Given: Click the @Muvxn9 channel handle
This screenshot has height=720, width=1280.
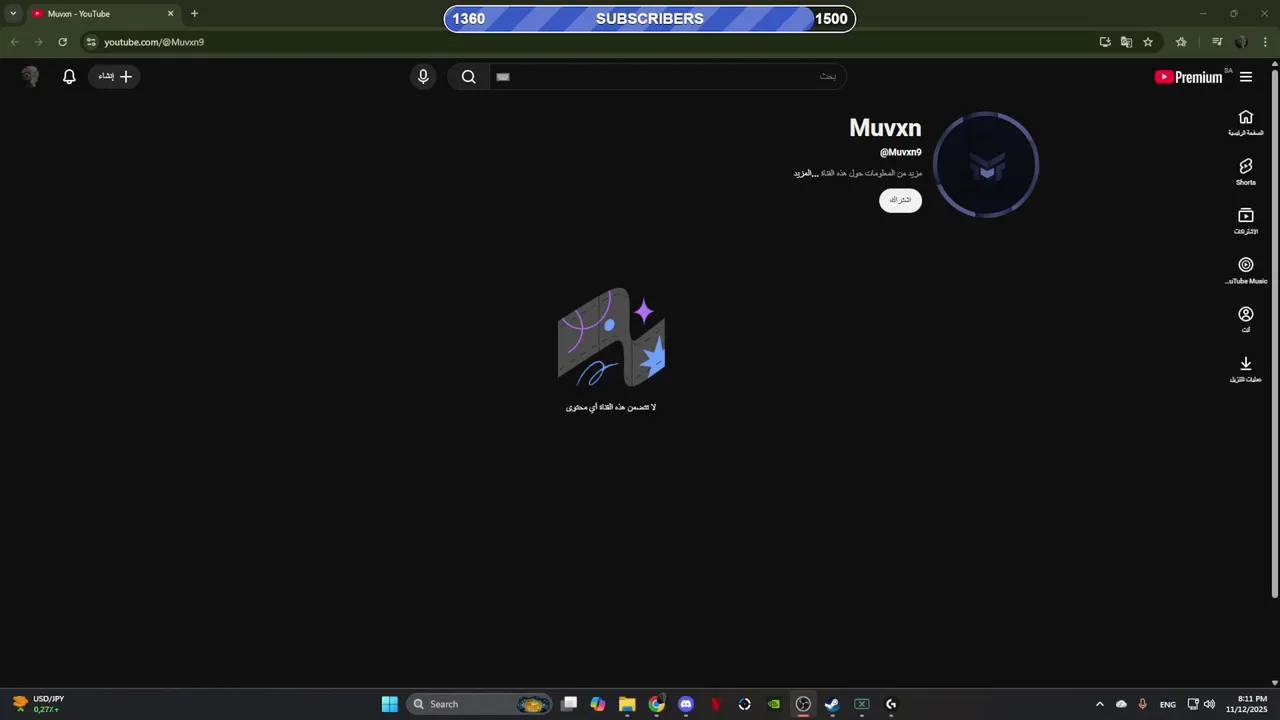Looking at the screenshot, I should (x=900, y=152).
